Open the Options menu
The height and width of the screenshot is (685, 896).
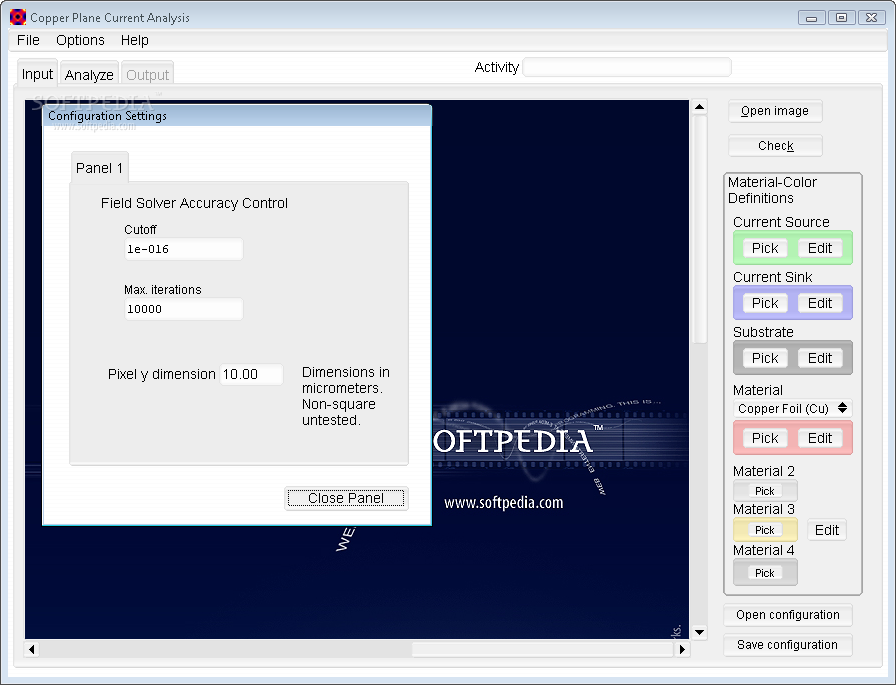80,40
